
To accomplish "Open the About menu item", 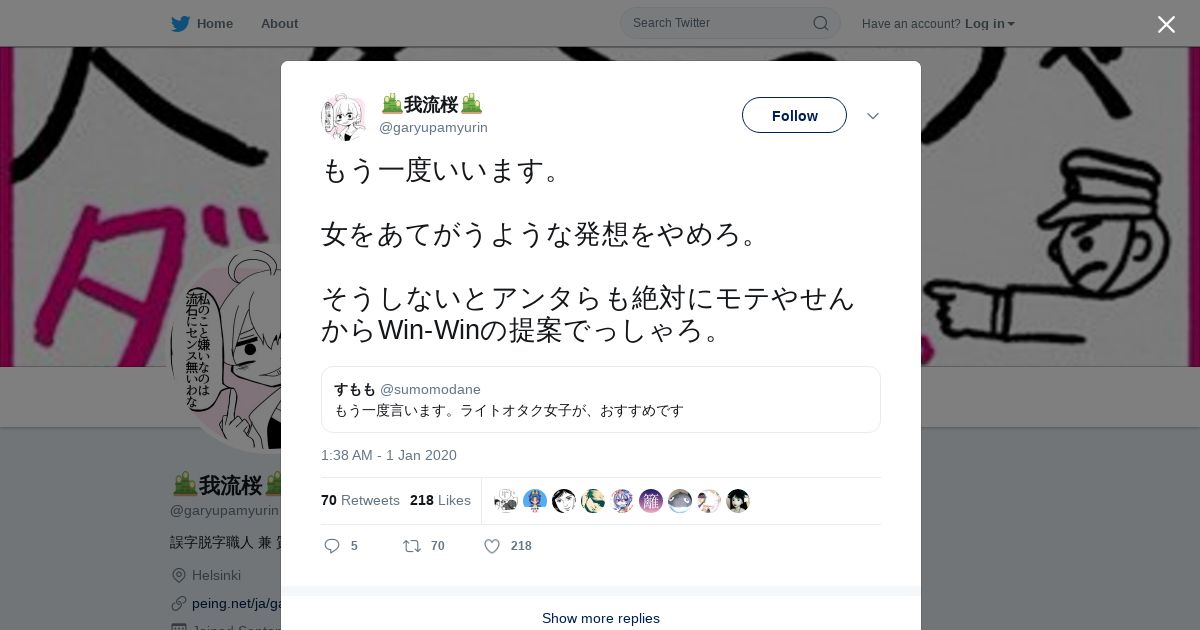I will [279, 23].
